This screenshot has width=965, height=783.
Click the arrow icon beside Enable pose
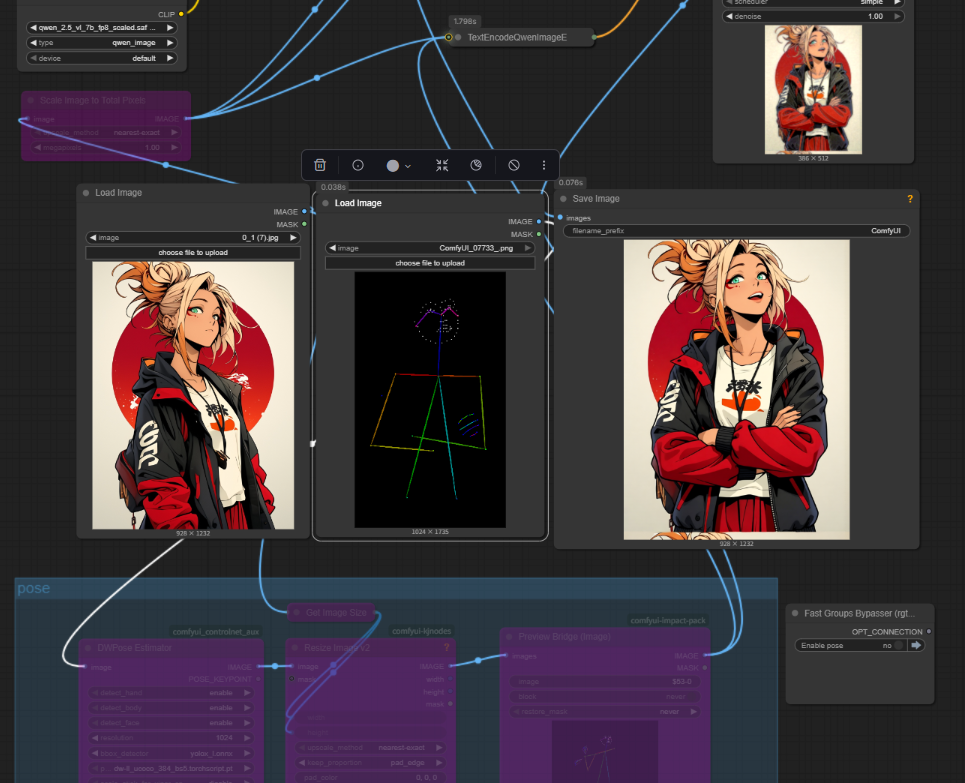pyautogui.click(x=915, y=646)
